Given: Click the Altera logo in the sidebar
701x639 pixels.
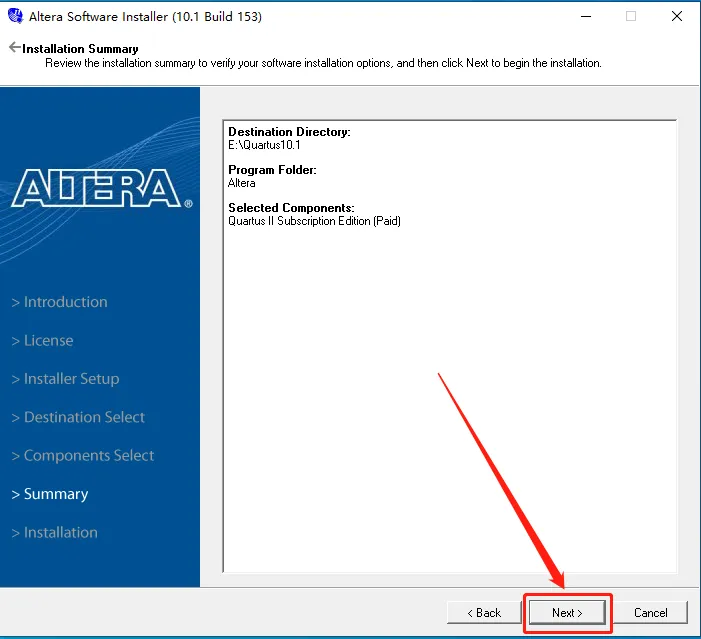Looking at the screenshot, I should 102,188.
